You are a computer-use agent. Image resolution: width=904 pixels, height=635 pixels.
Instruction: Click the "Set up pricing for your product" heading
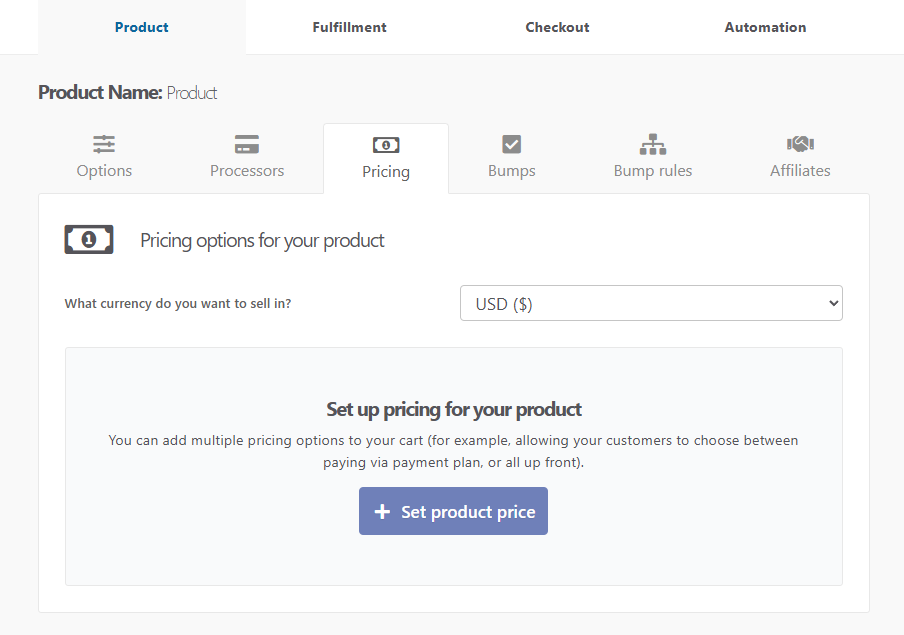coord(454,409)
